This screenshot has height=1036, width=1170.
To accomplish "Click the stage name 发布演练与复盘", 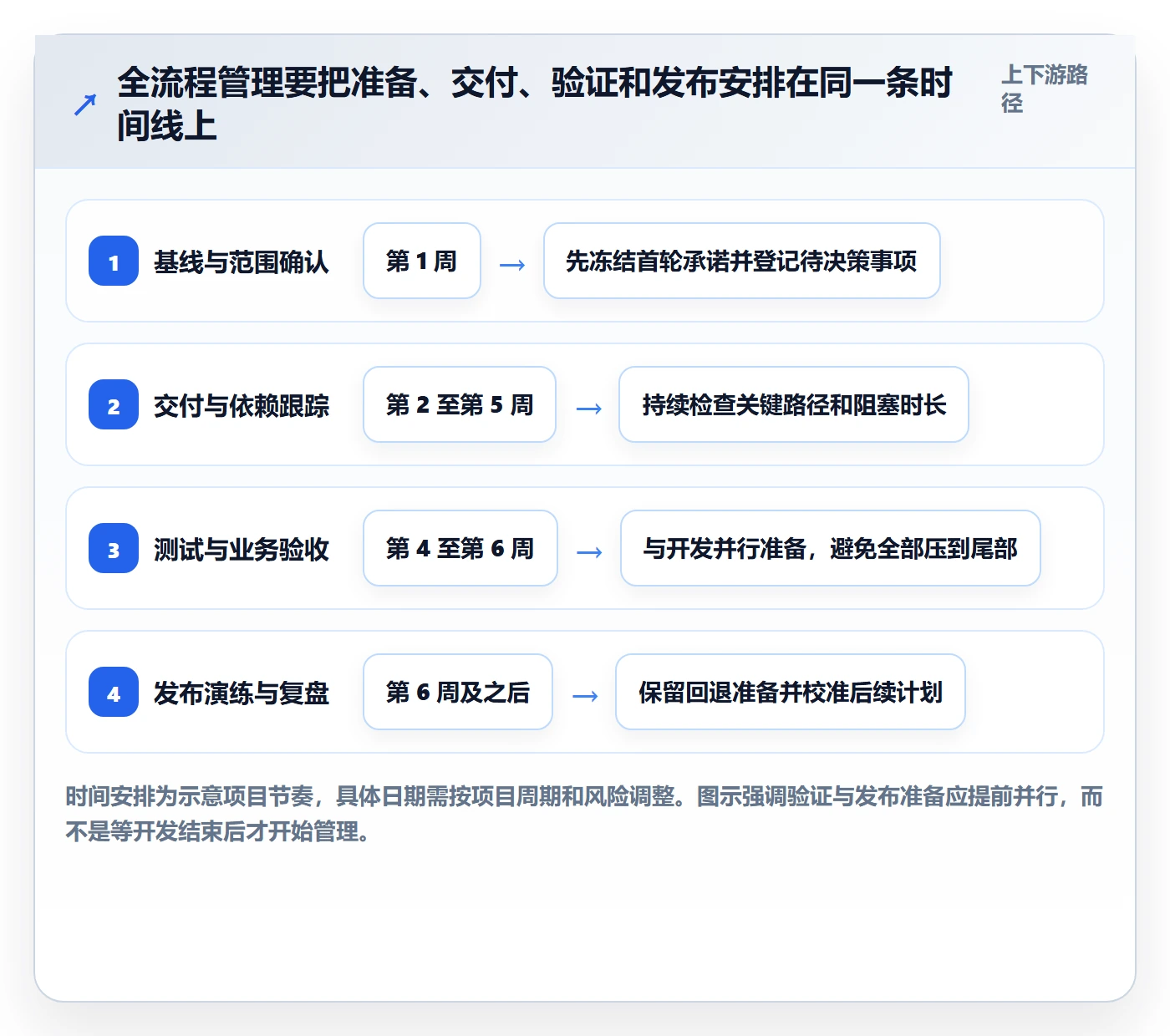I will tap(242, 693).
